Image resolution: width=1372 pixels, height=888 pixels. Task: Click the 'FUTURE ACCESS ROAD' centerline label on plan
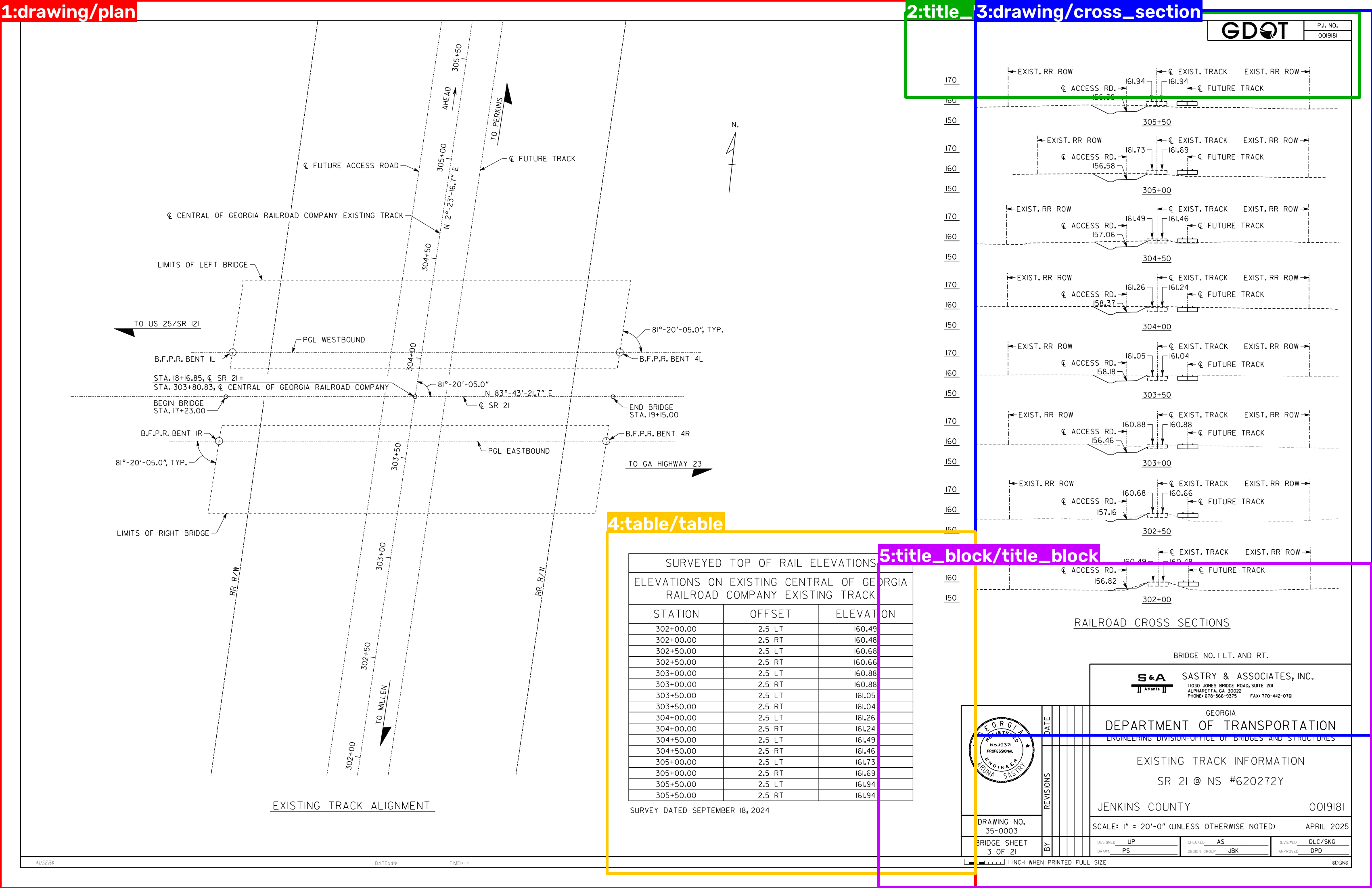(x=351, y=165)
